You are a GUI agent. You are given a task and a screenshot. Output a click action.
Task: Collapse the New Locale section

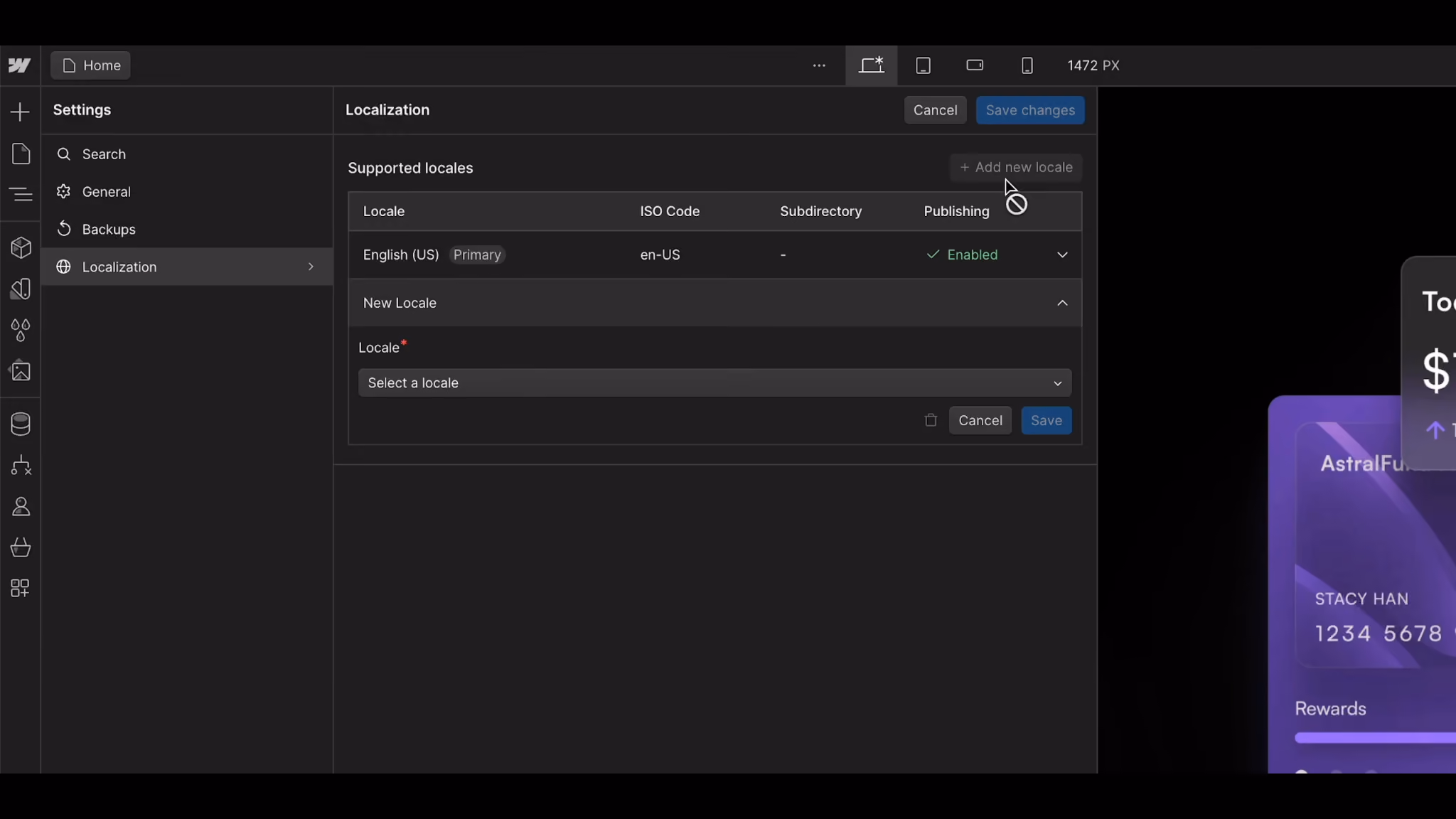(x=1062, y=303)
